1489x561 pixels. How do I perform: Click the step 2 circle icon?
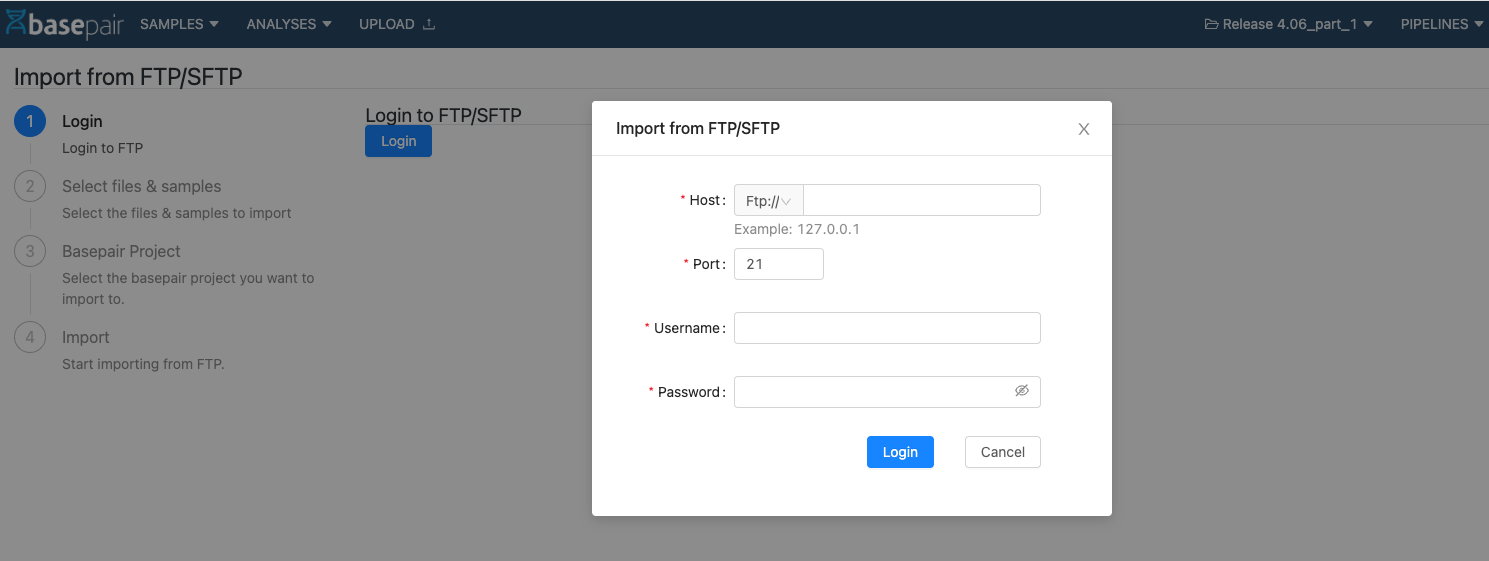pyautogui.click(x=30, y=187)
